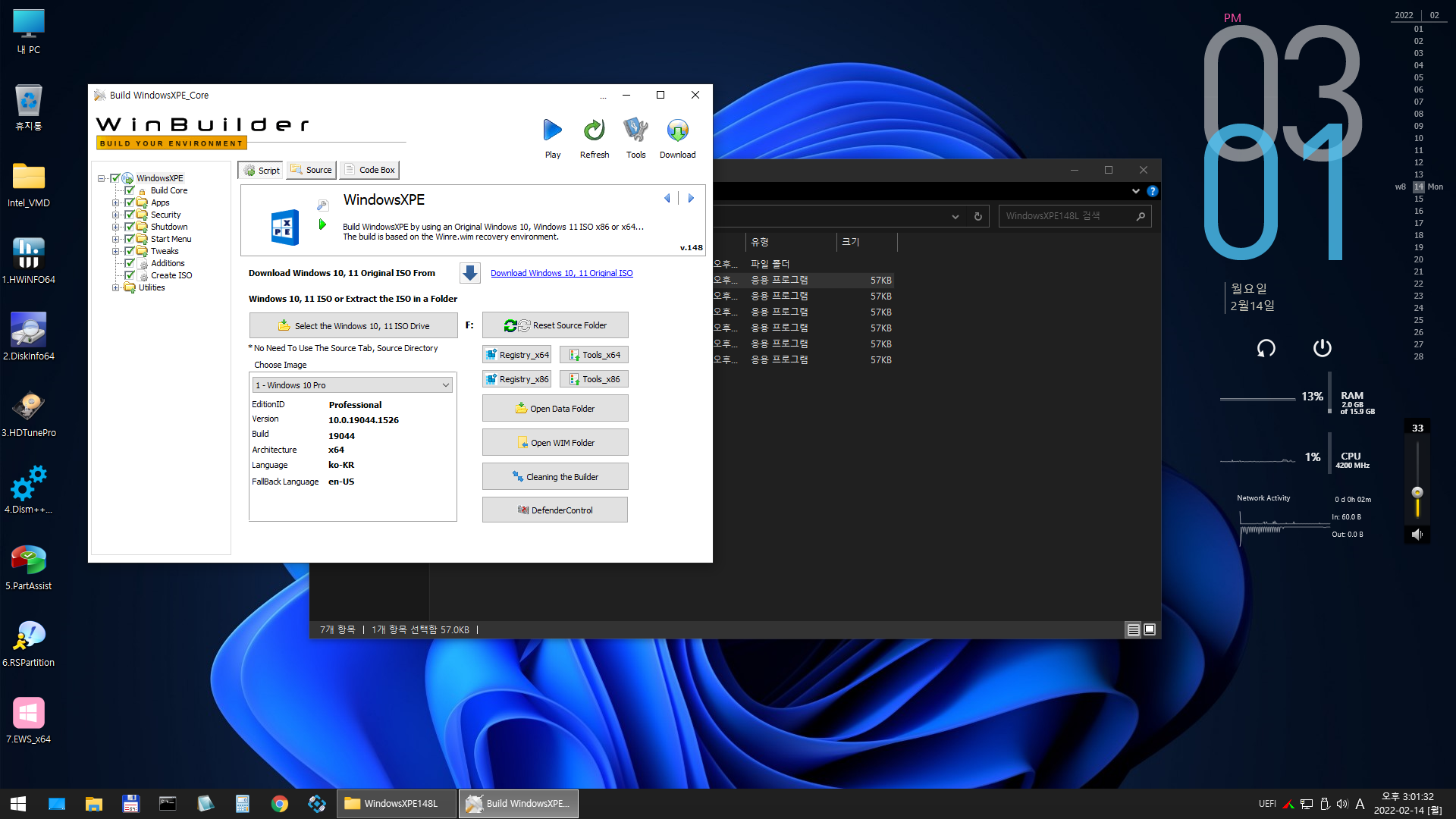Open DiskInfo64 desktop shortcut
The height and width of the screenshot is (819, 1456).
click(29, 338)
